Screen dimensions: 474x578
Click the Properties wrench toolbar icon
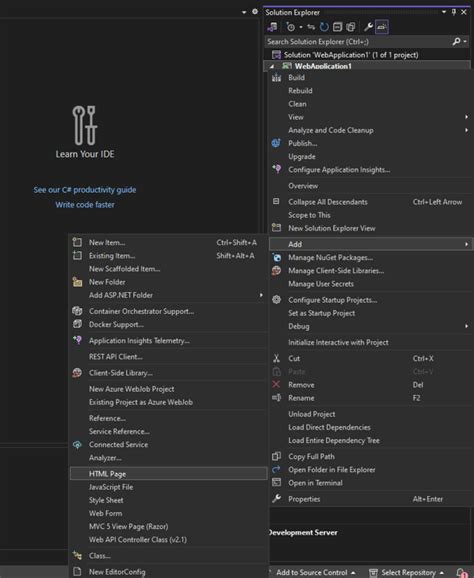click(368, 27)
